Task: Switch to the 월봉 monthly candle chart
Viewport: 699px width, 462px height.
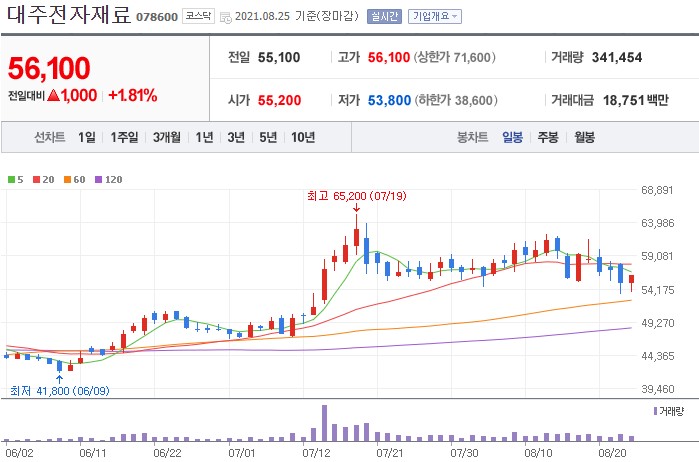Action: tap(584, 137)
